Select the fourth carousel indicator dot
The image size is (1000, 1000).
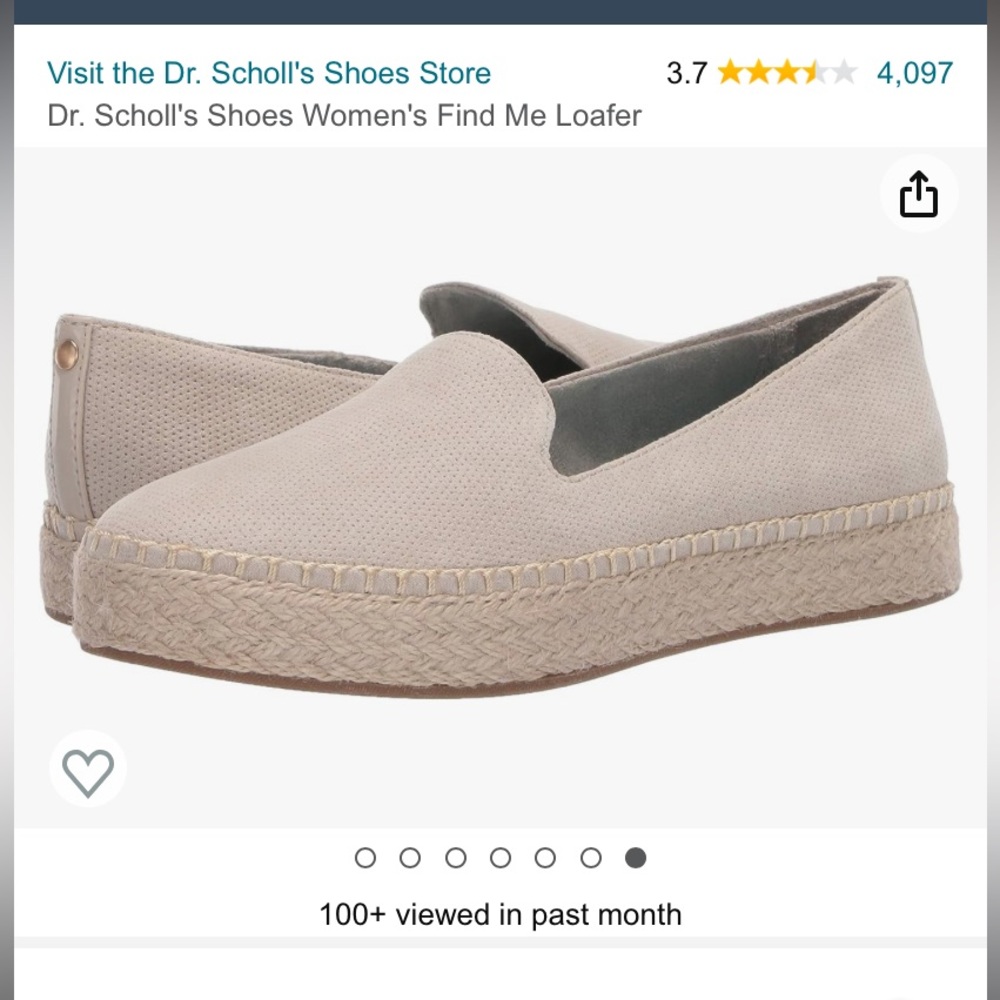[501, 858]
